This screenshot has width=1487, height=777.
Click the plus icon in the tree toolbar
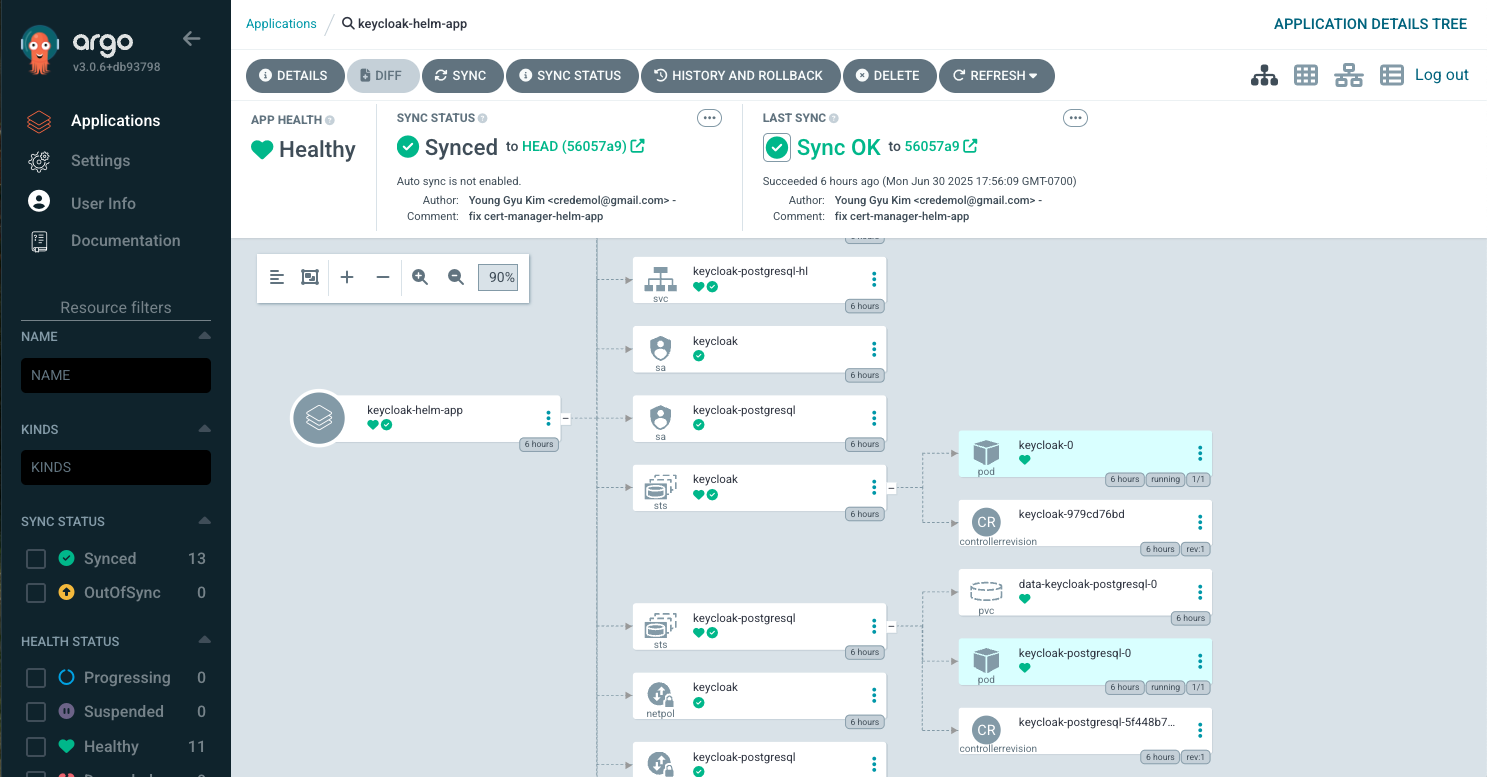(x=347, y=277)
